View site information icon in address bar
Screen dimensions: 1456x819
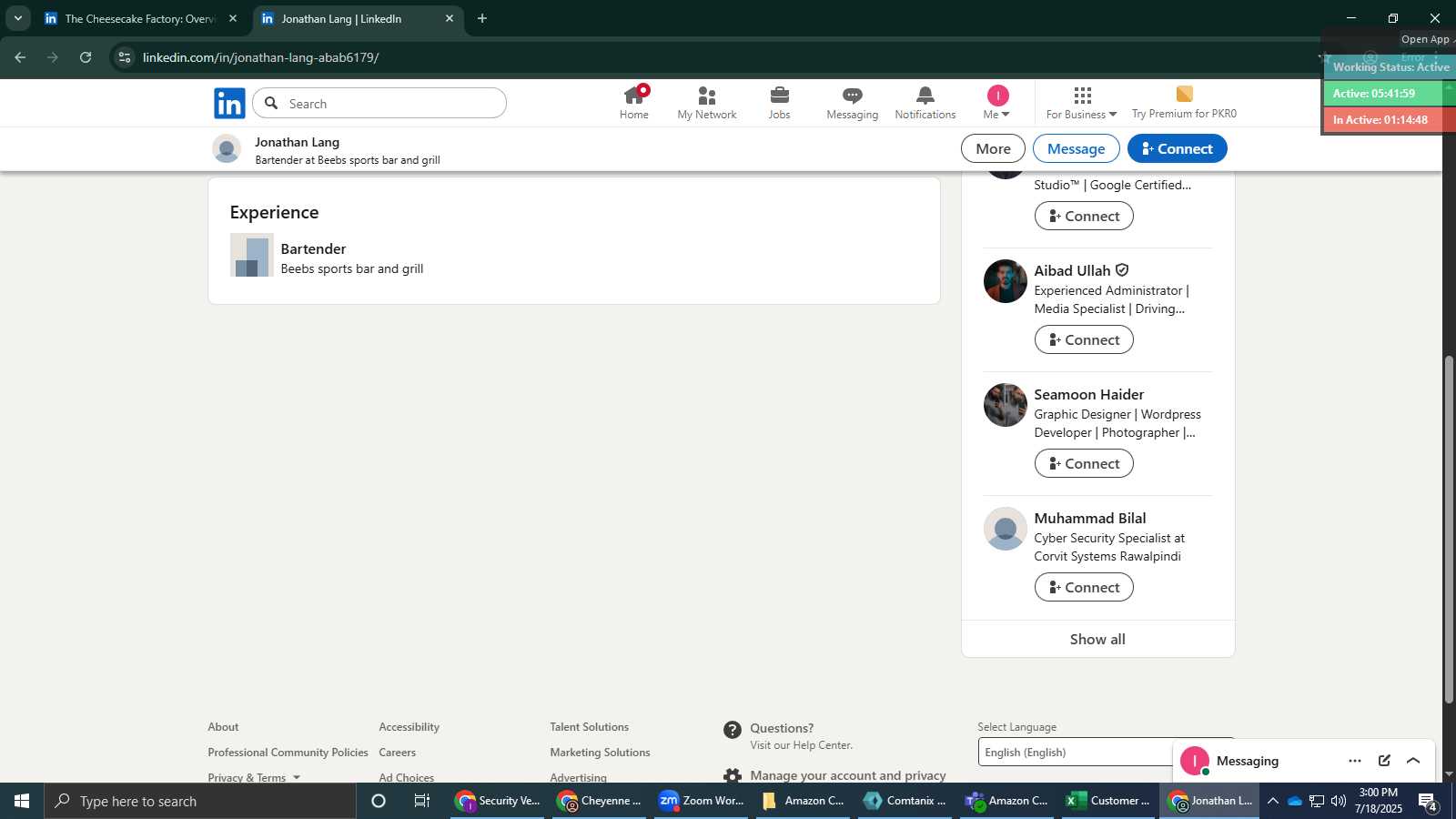(x=125, y=57)
